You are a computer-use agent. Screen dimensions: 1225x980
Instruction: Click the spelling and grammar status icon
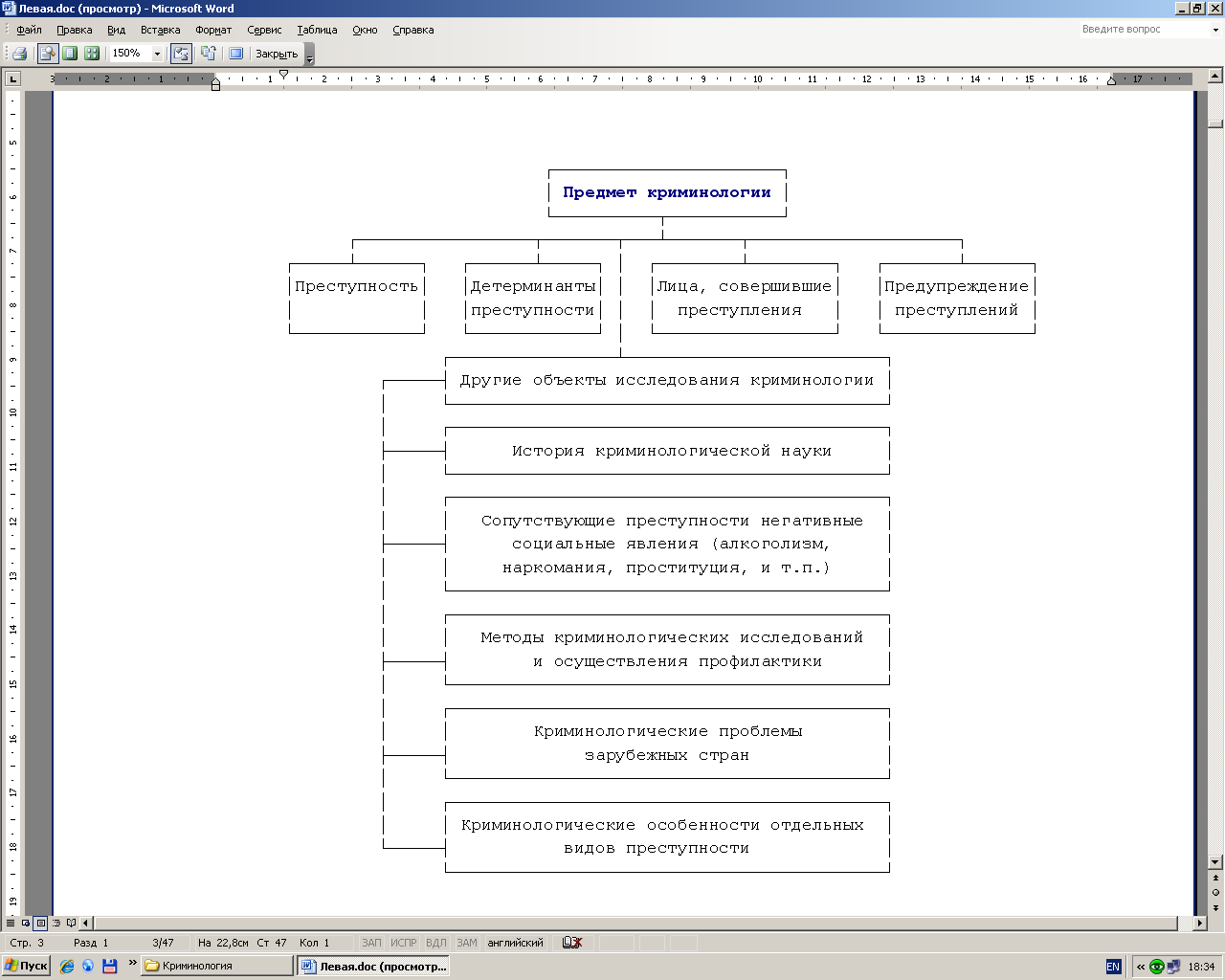tap(572, 943)
